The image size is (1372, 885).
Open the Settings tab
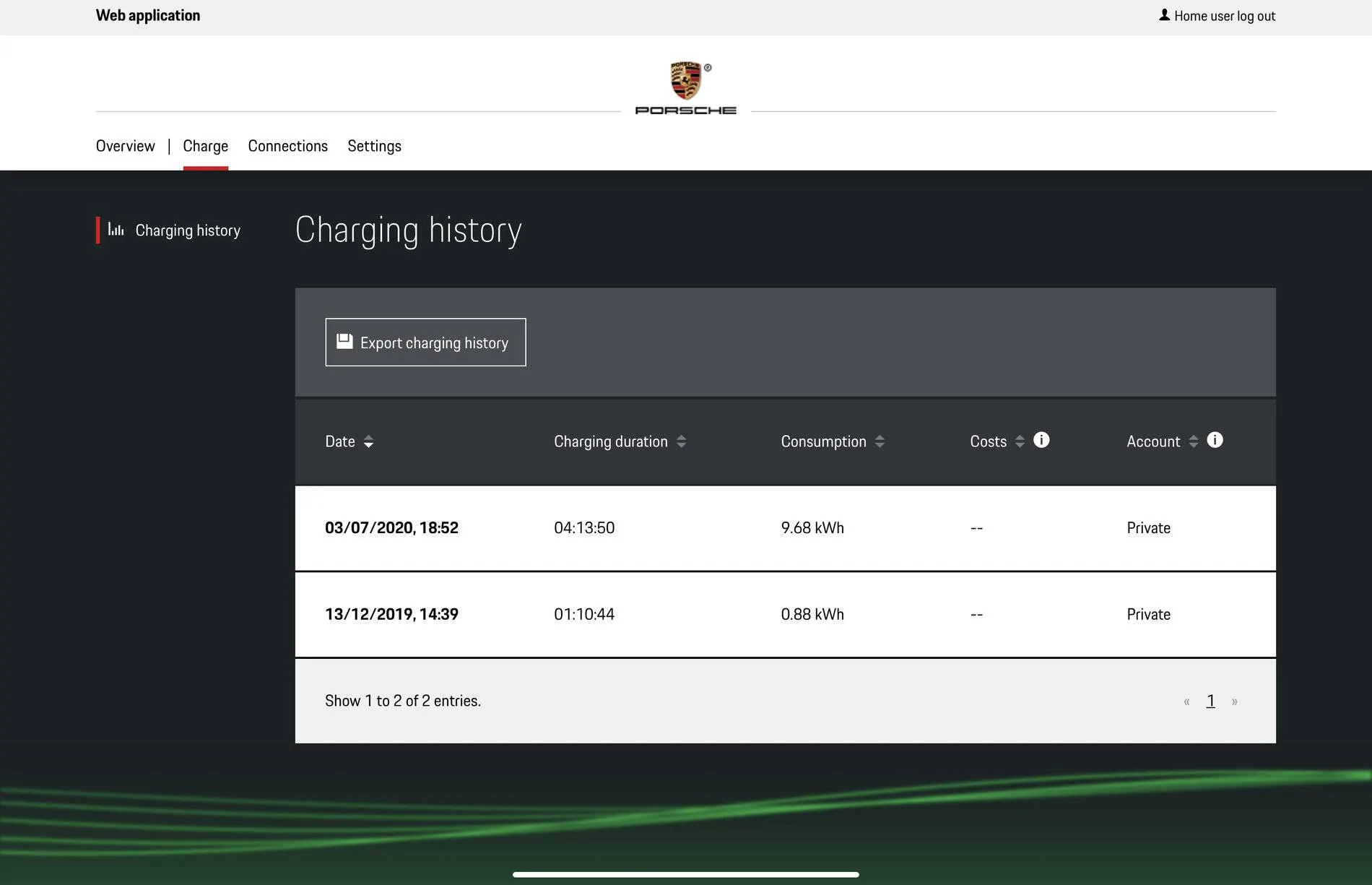point(374,146)
